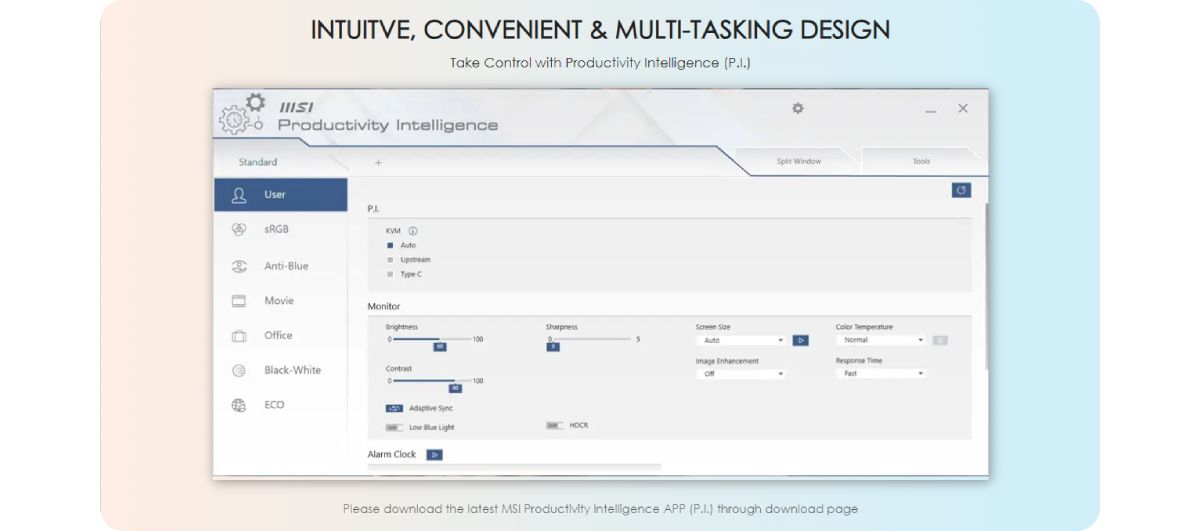Open the Screen Size dropdown
The width and height of the screenshot is (1200, 531).
(x=741, y=340)
